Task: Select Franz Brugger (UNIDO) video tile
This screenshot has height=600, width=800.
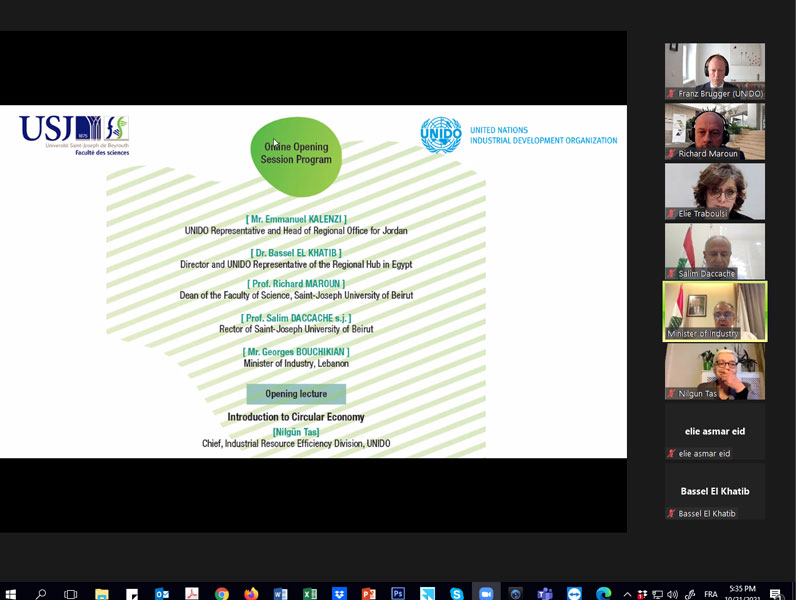Action: click(x=714, y=71)
